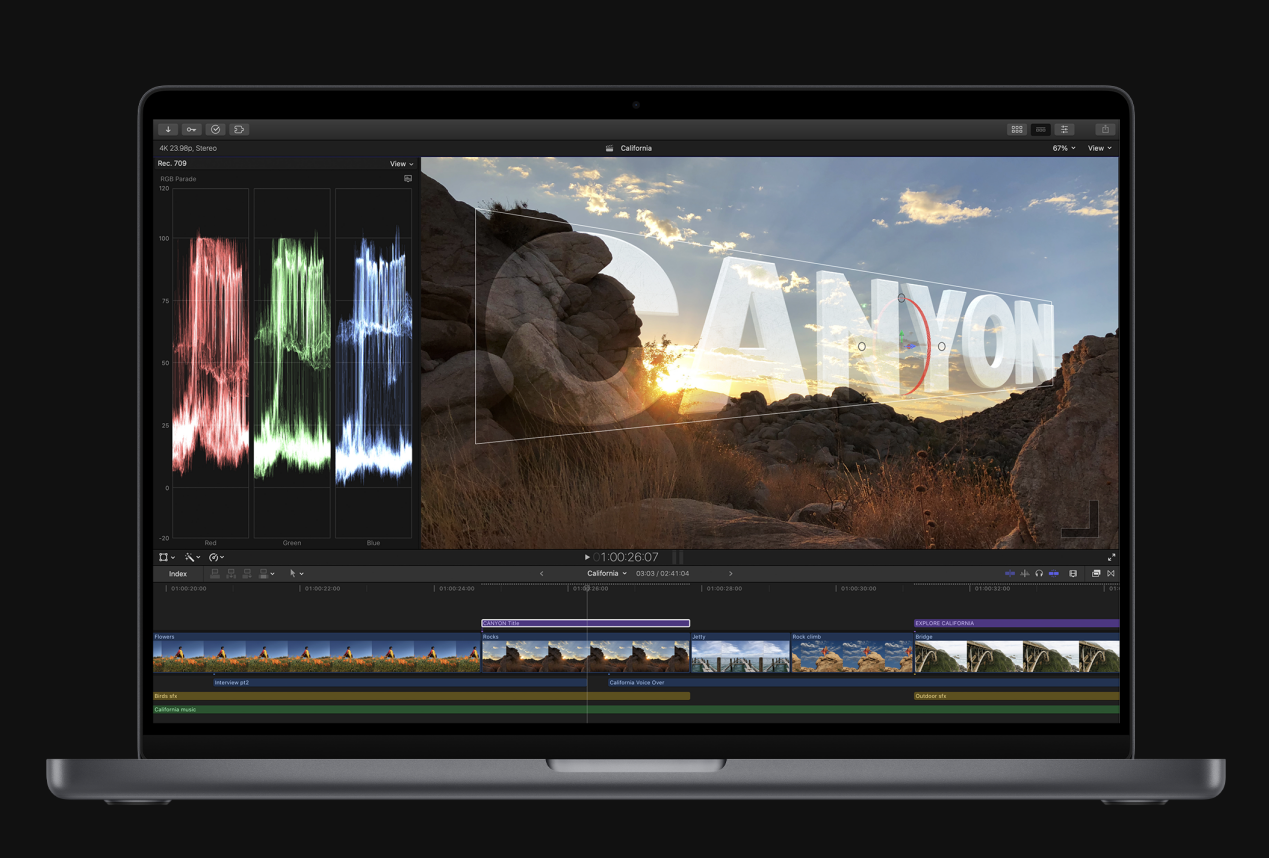This screenshot has height=858, width=1269.
Task: Toggle the browser panel visibility
Action: coord(1017,129)
